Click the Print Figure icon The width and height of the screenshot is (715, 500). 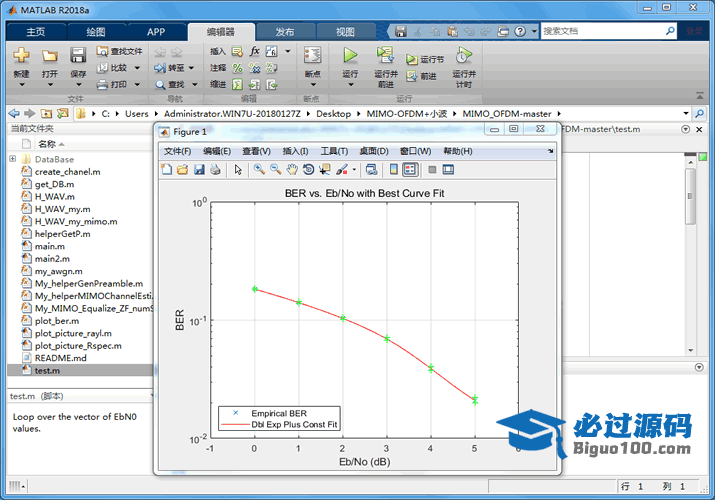[215, 169]
